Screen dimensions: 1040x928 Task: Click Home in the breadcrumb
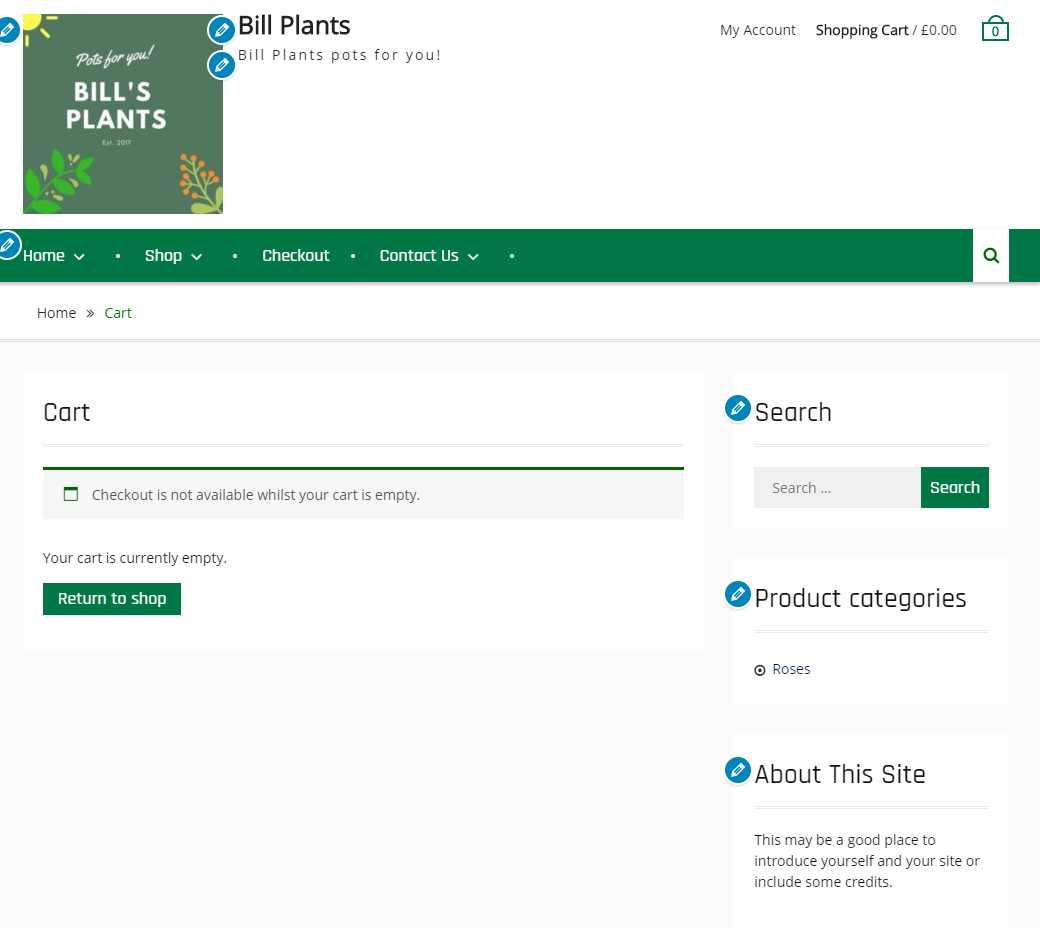[x=56, y=313]
